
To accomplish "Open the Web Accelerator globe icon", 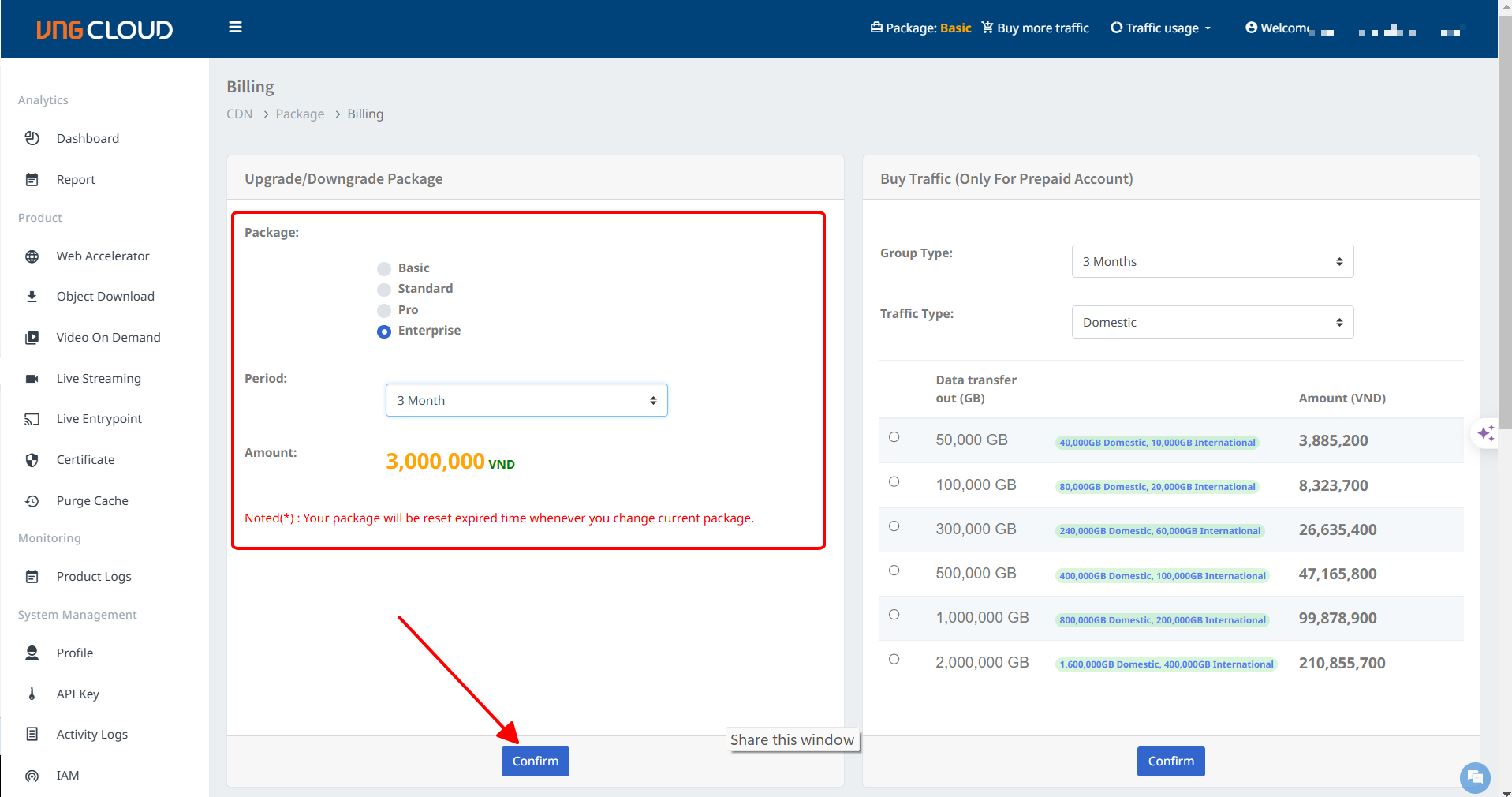I will tap(32, 256).
